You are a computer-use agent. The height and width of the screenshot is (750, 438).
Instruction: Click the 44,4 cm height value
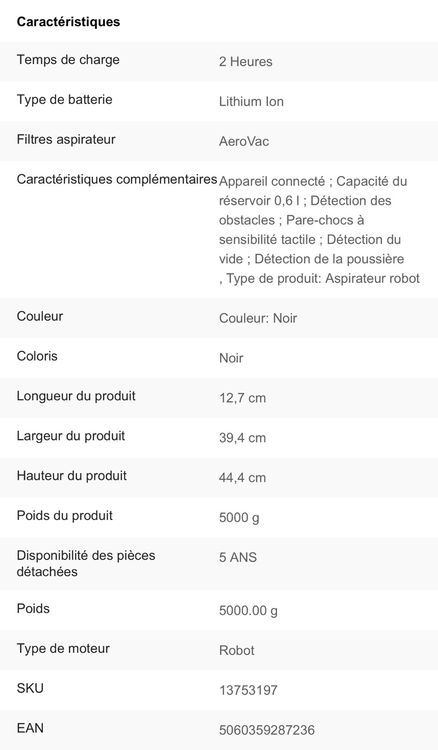point(242,477)
